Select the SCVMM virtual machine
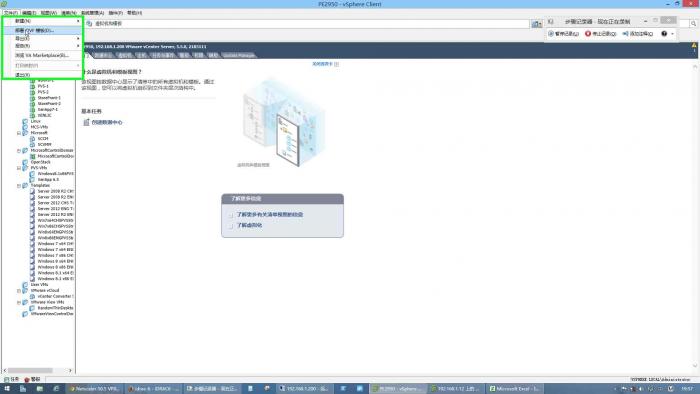This screenshot has width=700, height=394. 45,145
